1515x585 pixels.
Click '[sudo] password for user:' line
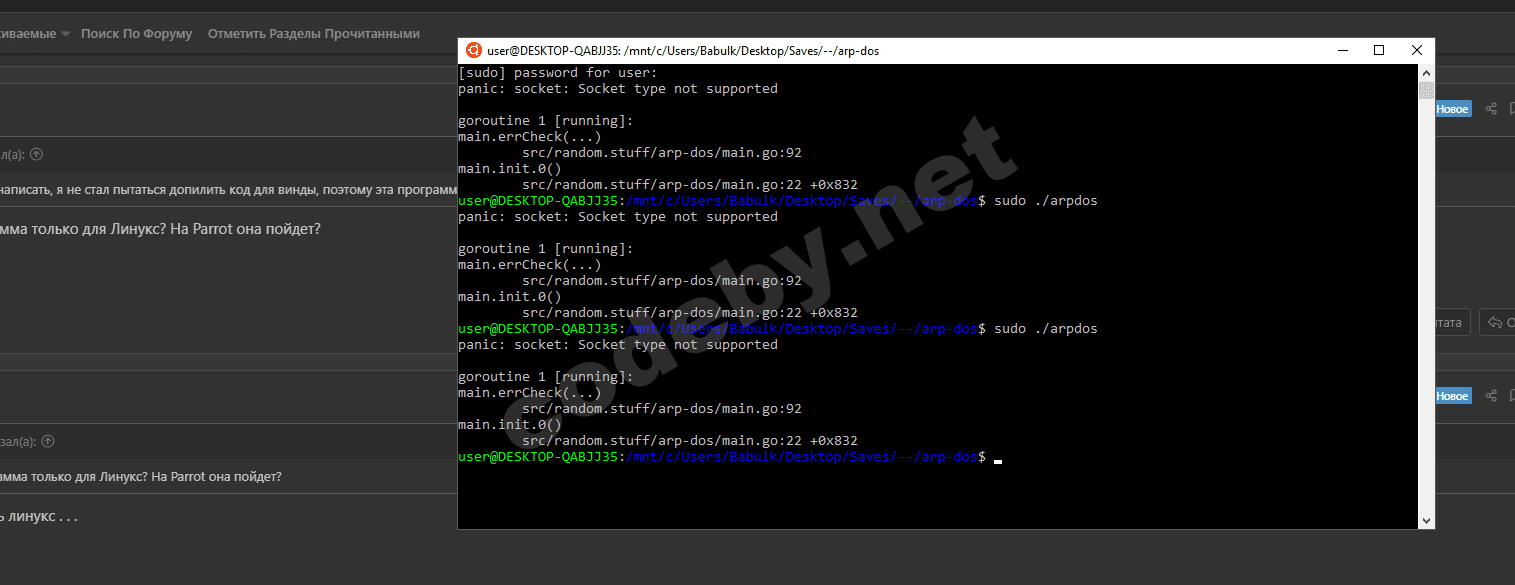(x=558, y=73)
